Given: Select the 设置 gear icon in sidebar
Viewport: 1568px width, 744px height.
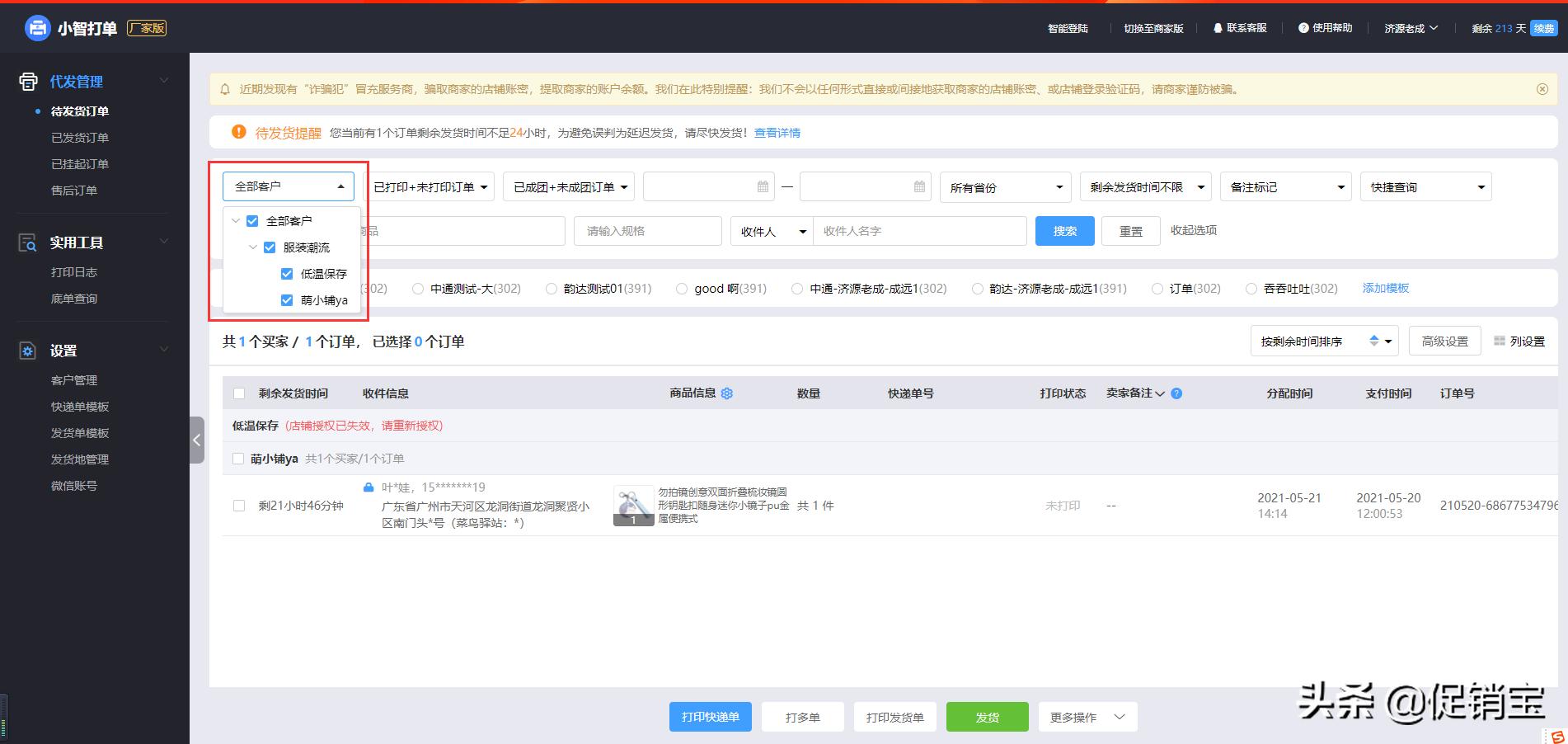Looking at the screenshot, I should (27, 350).
